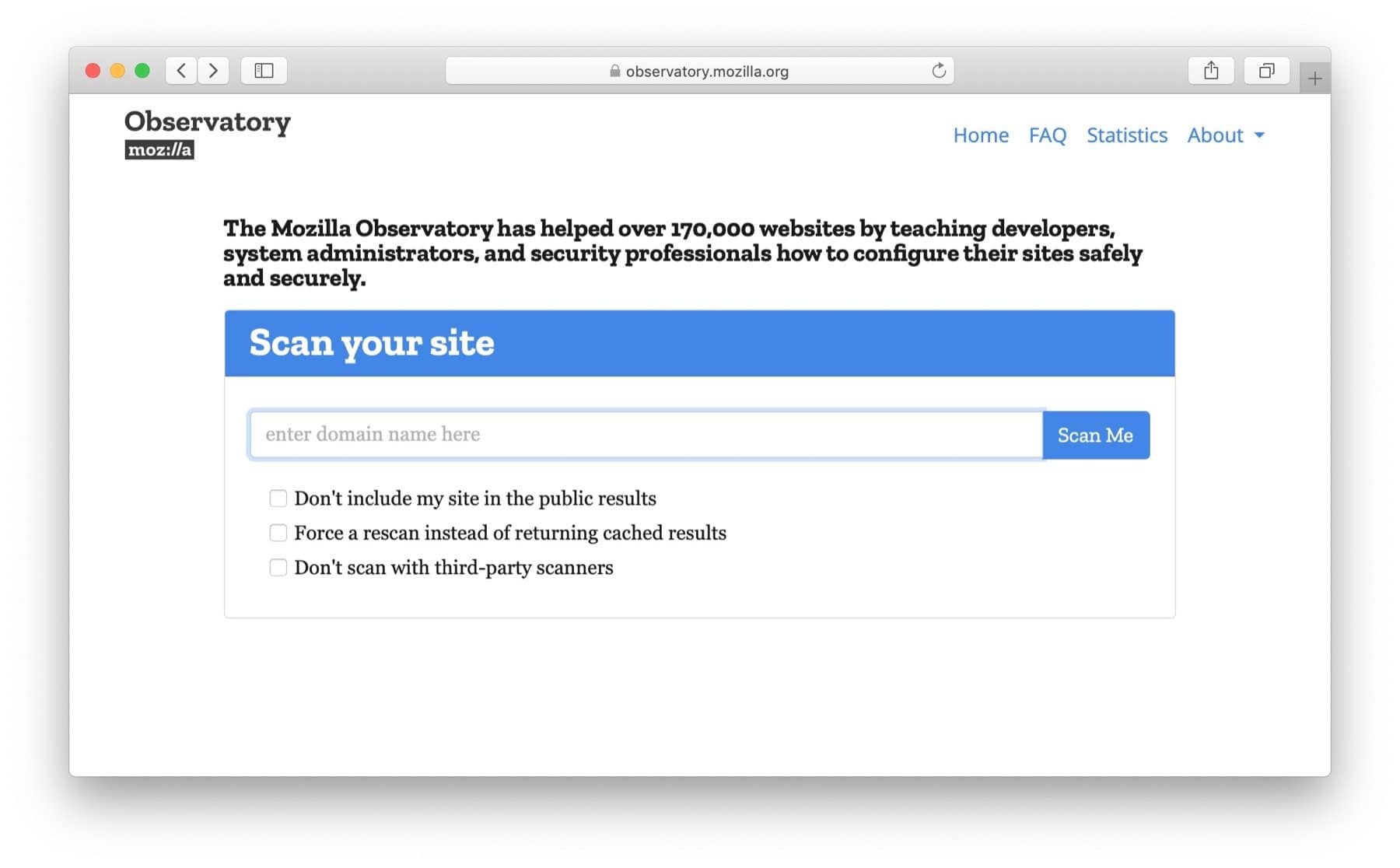
Task: Click the padlock icon in address bar
Action: coord(614,72)
